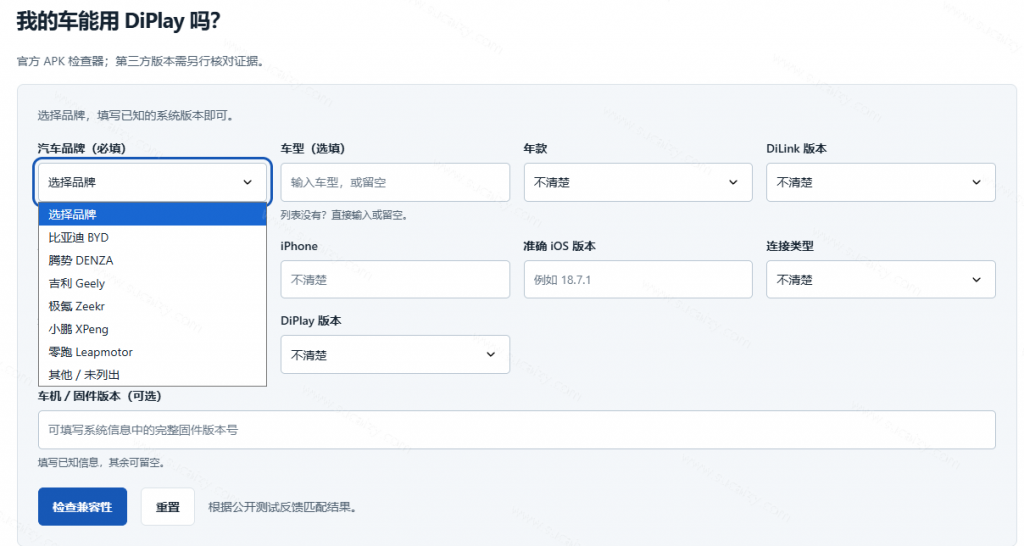This screenshot has width=1024, height=546.
Task: Choose 其他 / 未列出 option
Action: click(x=152, y=374)
